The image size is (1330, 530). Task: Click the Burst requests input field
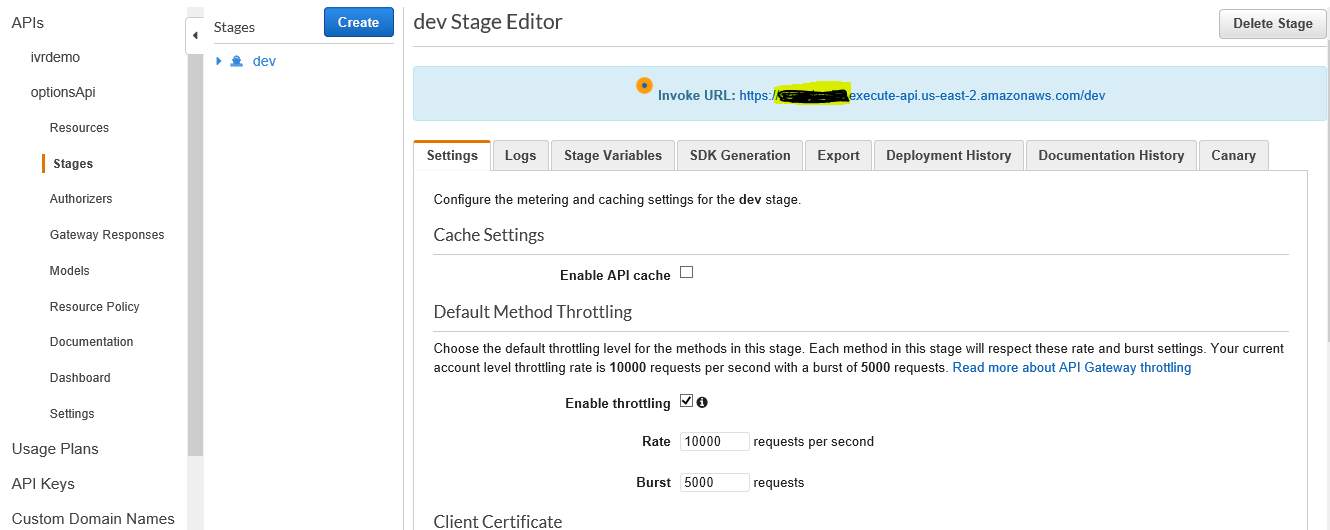(714, 482)
